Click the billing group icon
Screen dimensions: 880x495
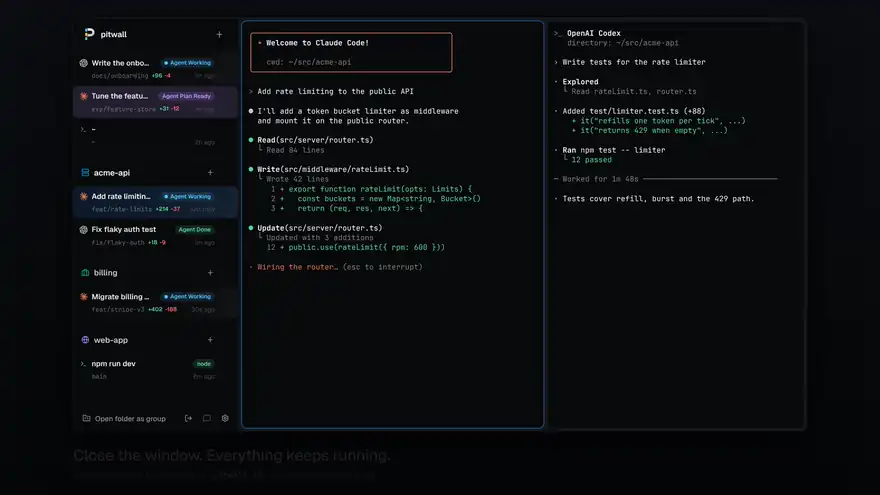tap(85, 273)
